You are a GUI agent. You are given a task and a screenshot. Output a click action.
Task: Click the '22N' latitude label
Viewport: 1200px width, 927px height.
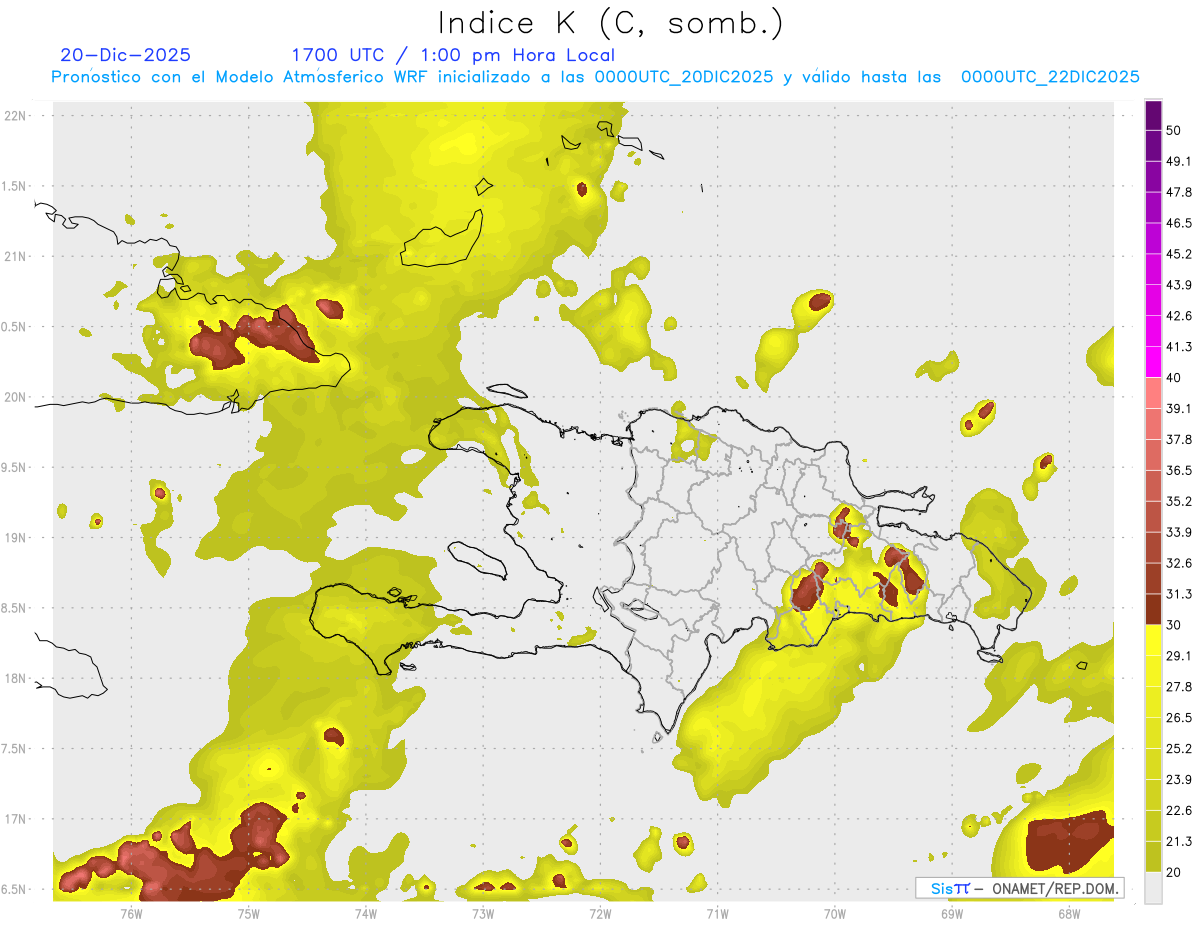pos(17,116)
